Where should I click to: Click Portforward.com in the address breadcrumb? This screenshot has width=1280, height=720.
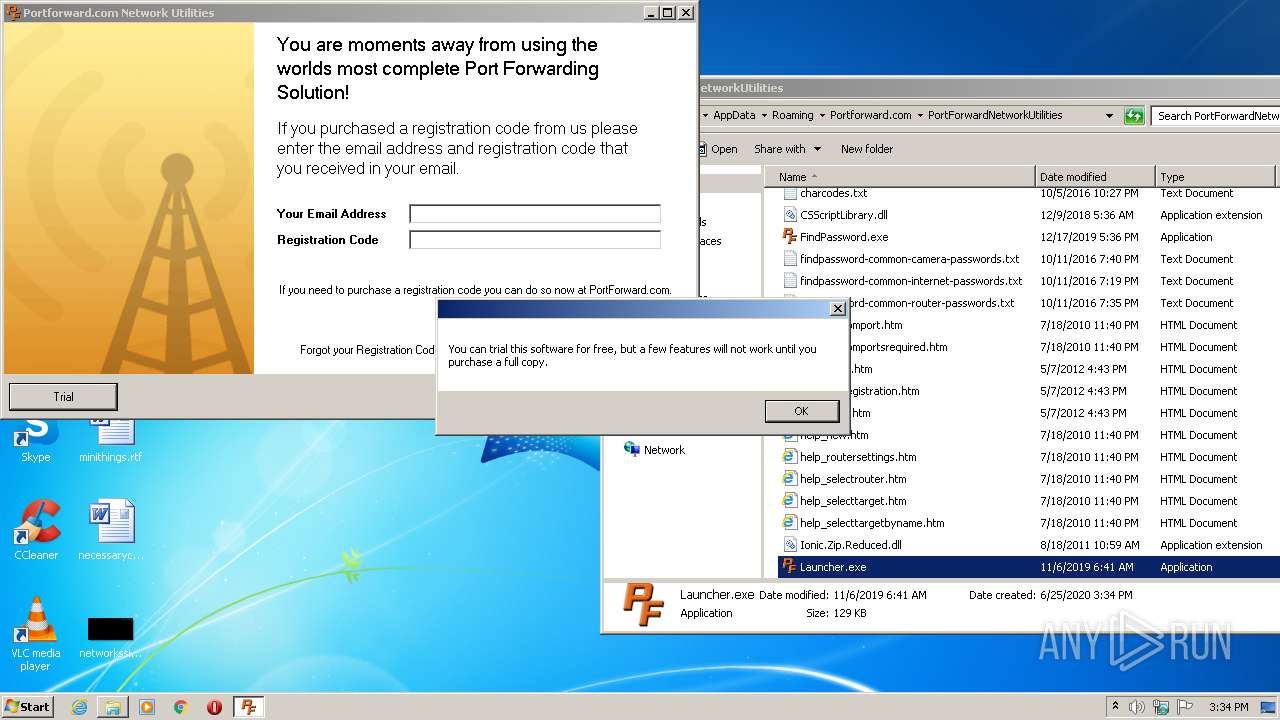pos(870,116)
